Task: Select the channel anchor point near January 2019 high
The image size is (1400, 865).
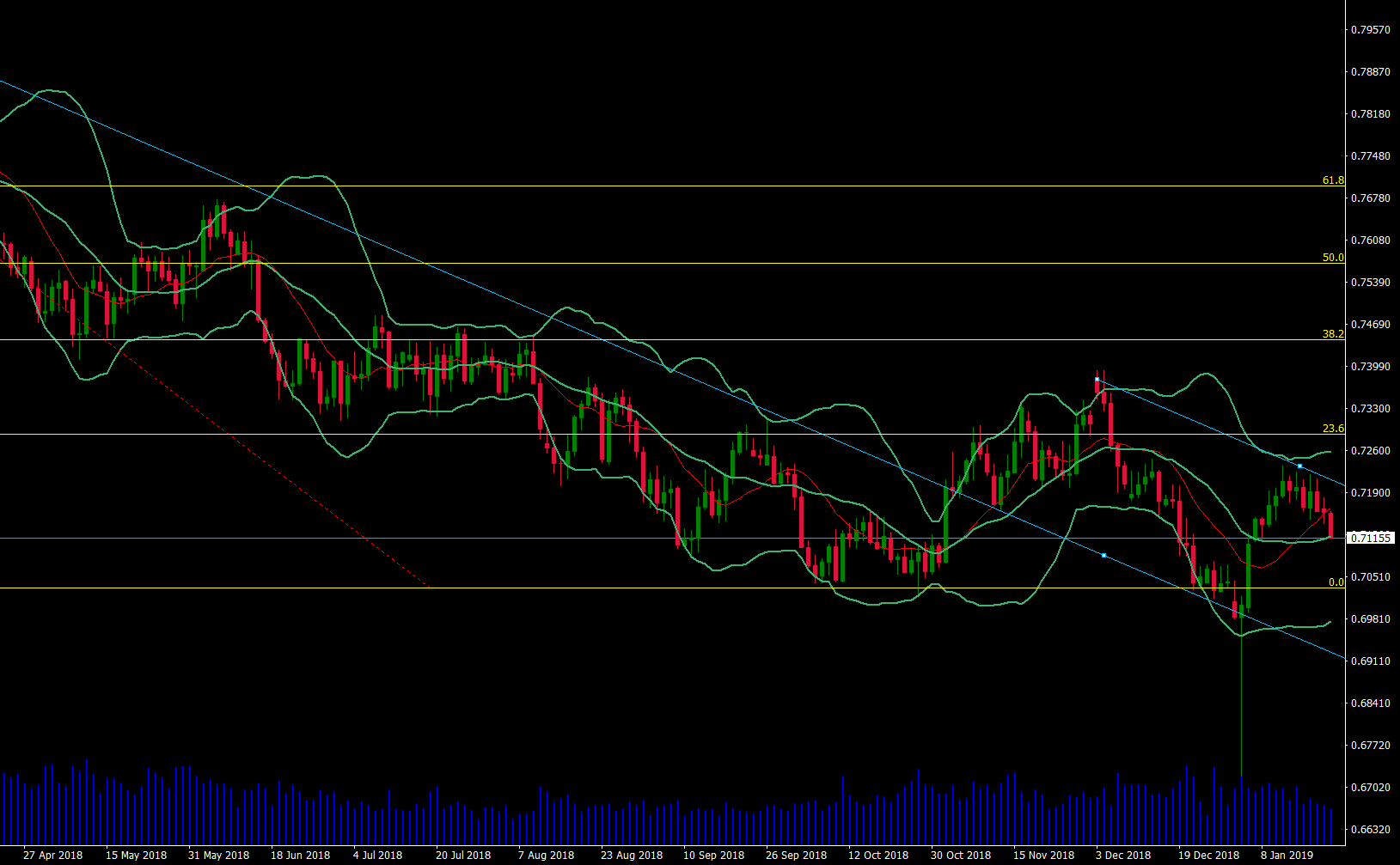Action: [x=1299, y=466]
